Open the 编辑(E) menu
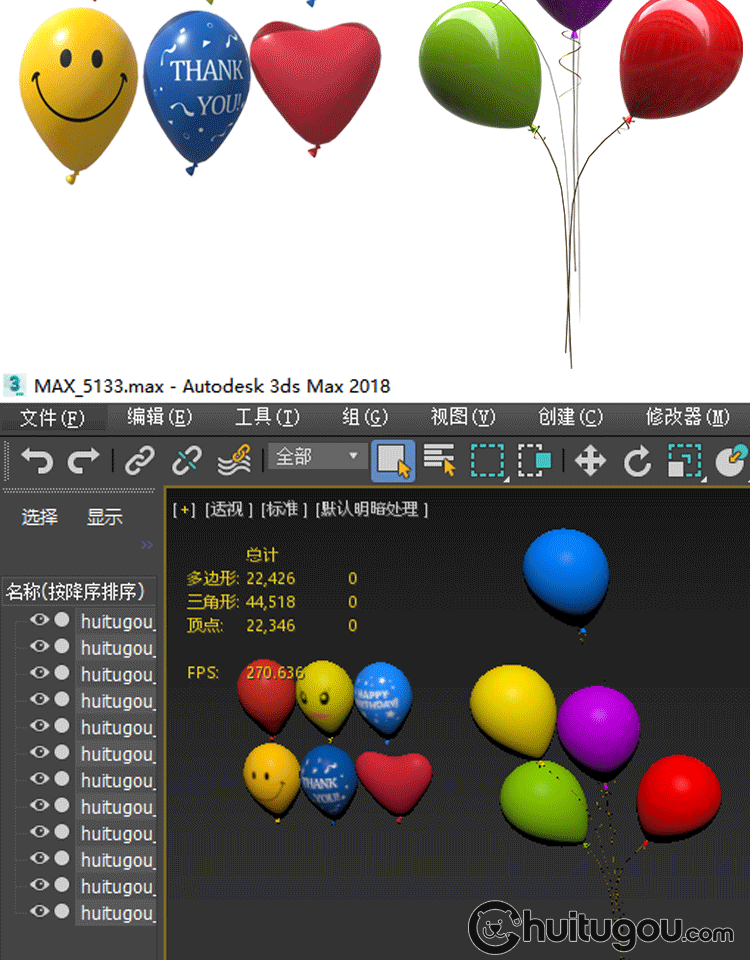 pos(159,418)
